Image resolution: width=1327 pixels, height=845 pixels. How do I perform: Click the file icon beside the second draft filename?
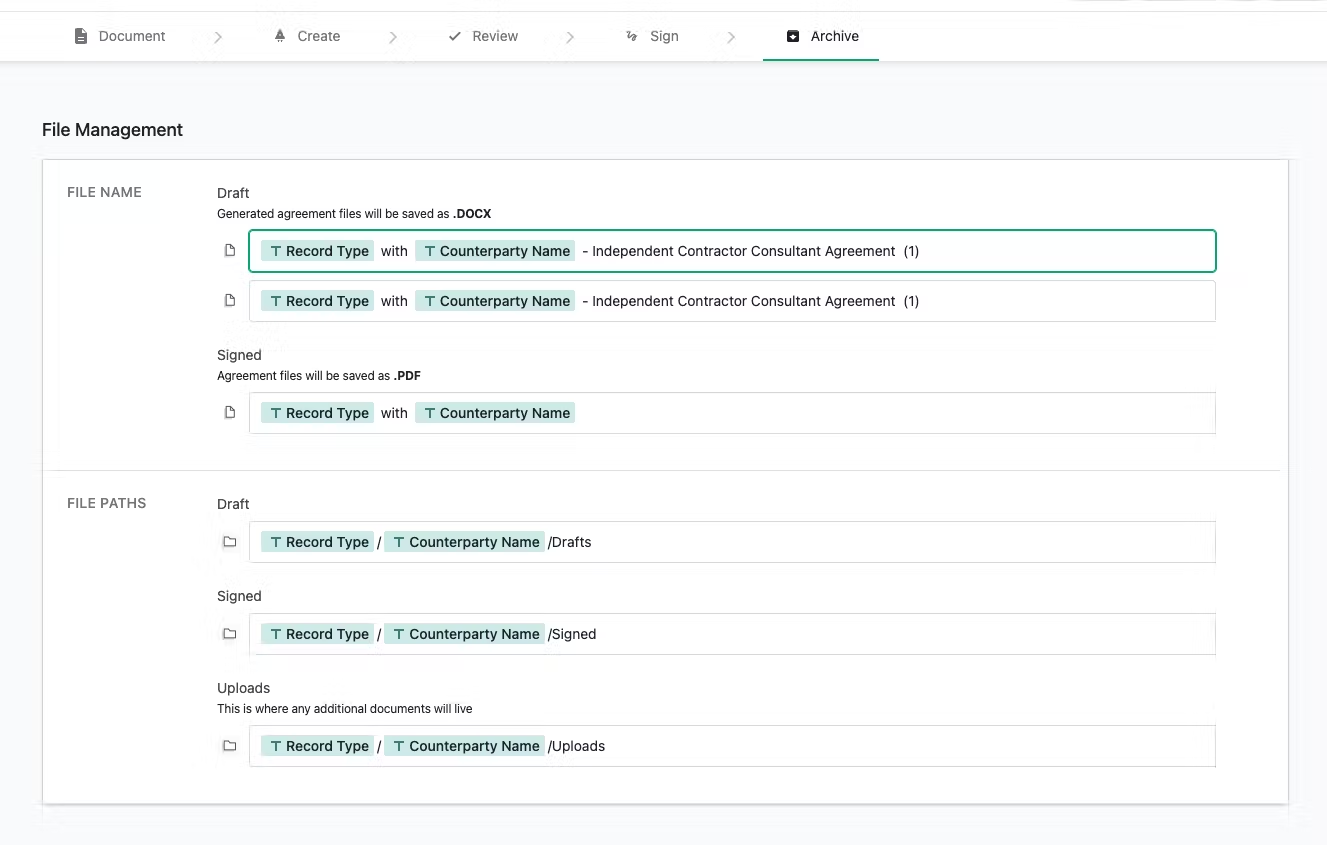pyautogui.click(x=229, y=300)
